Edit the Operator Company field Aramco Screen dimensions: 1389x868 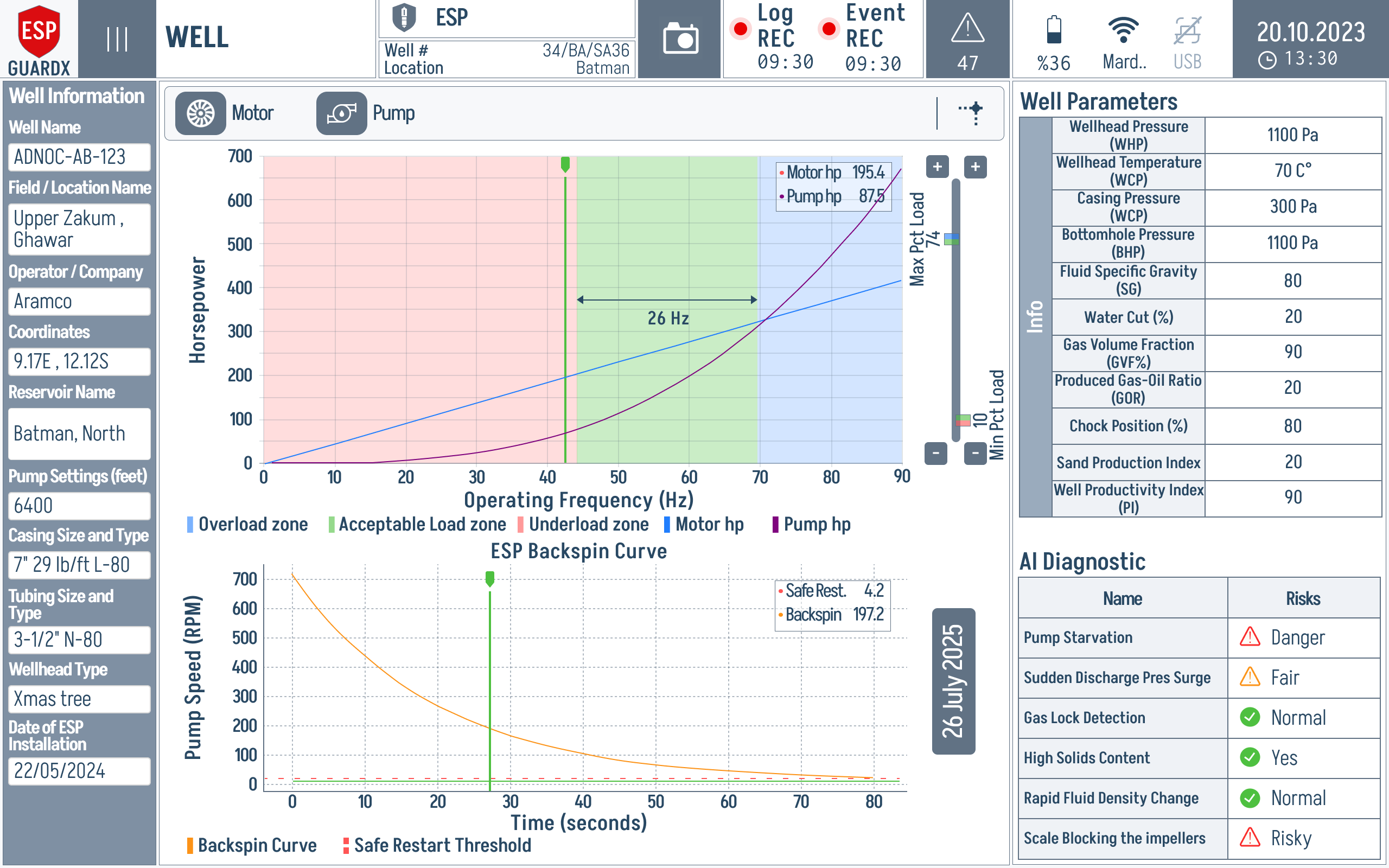(x=79, y=302)
